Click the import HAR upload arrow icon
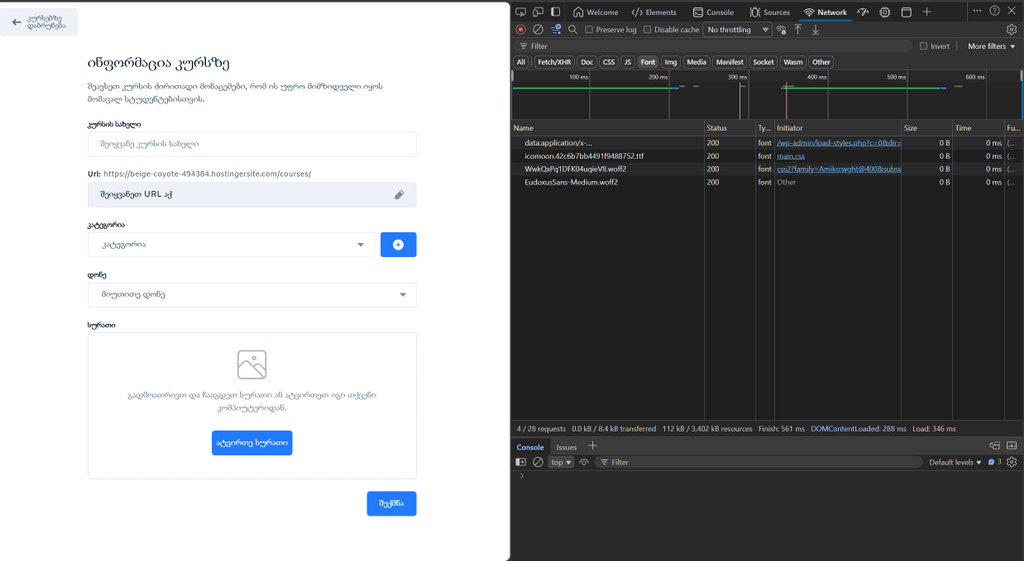Image resolution: width=1024 pixels, height=561 pixels. coord(798,30)
